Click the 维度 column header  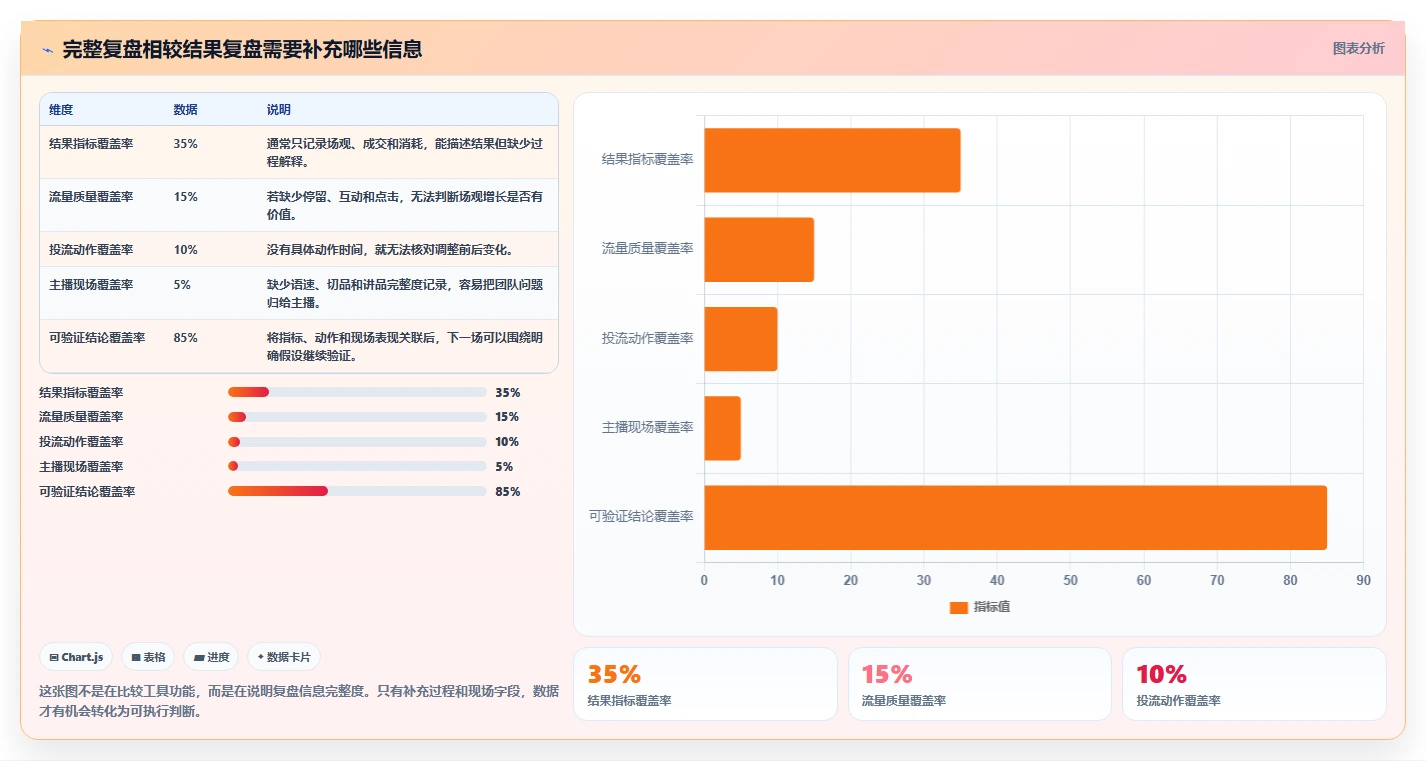pos(61,109)
